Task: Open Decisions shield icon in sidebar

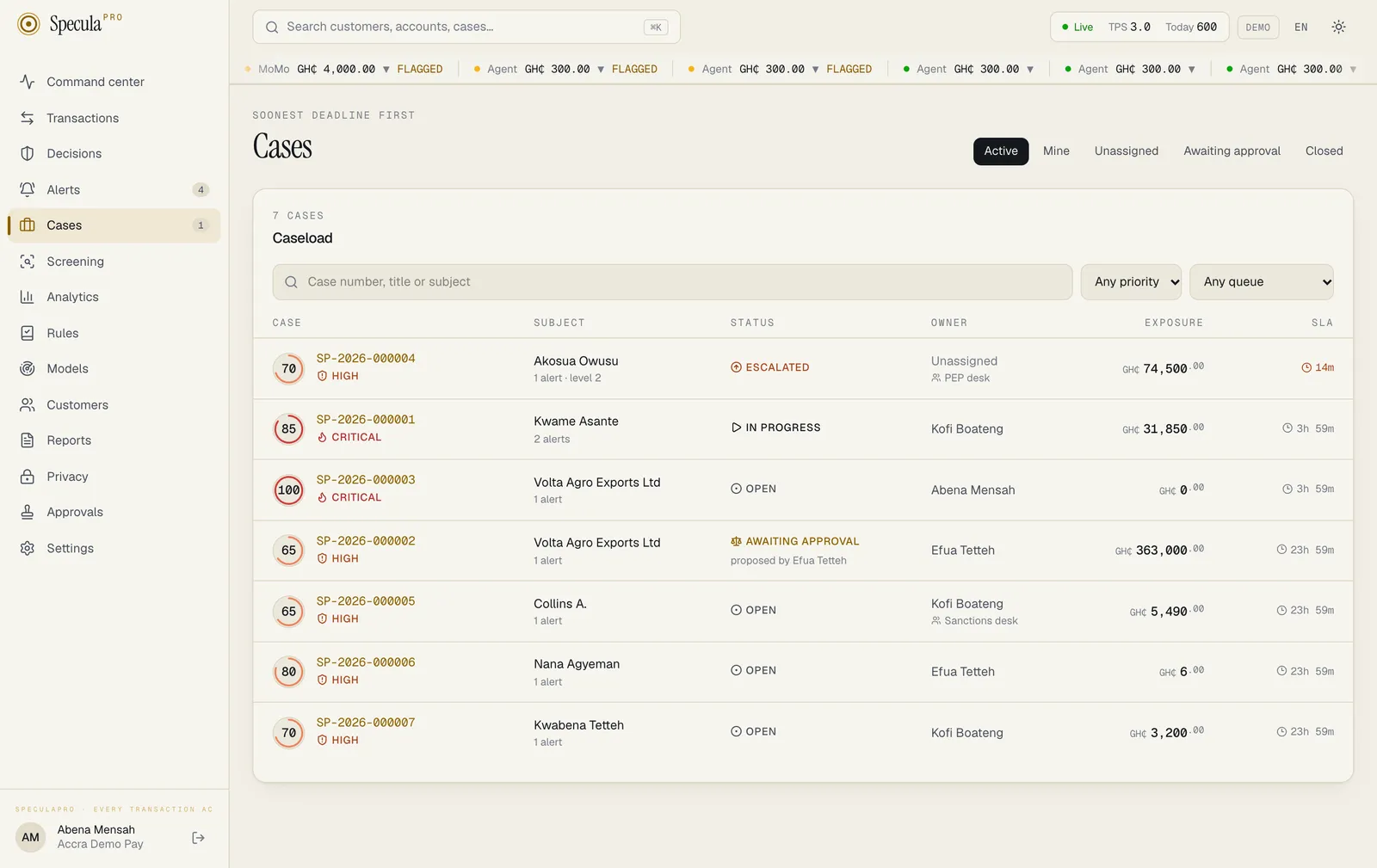Action: click(28, 154)
